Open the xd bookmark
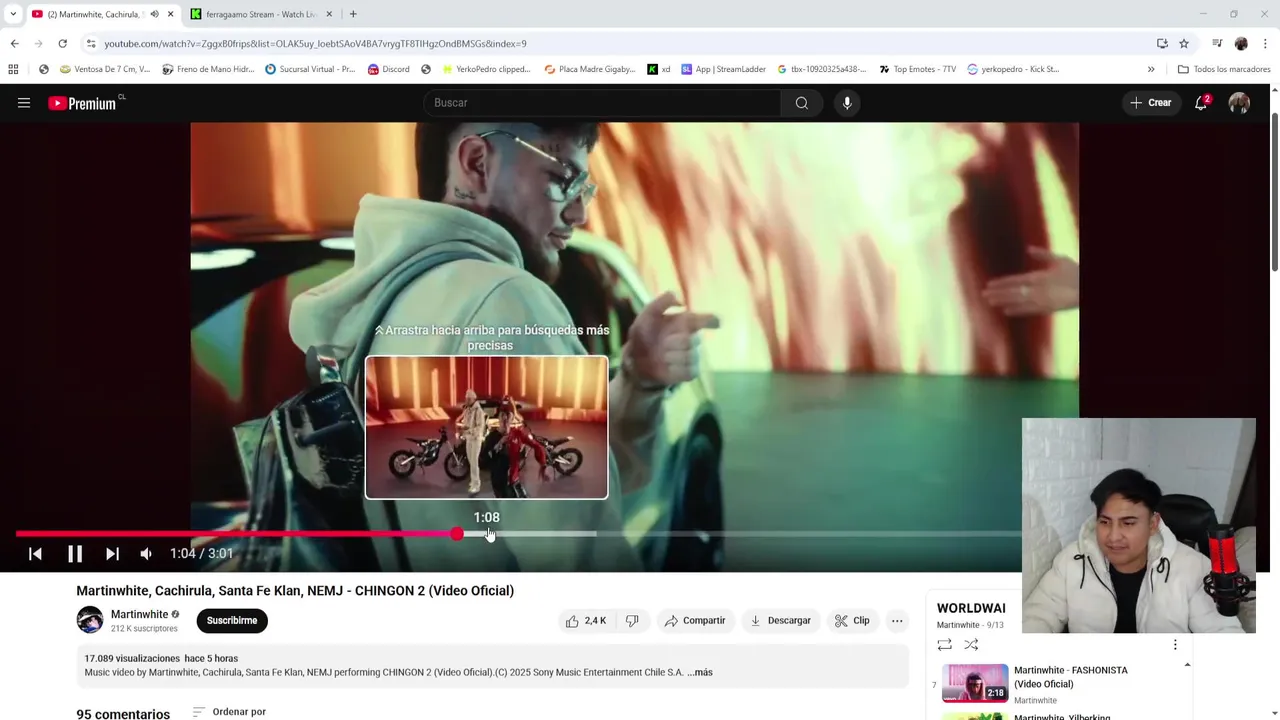The height and width of the screenshot is (720, 1280). coord(658,69)
